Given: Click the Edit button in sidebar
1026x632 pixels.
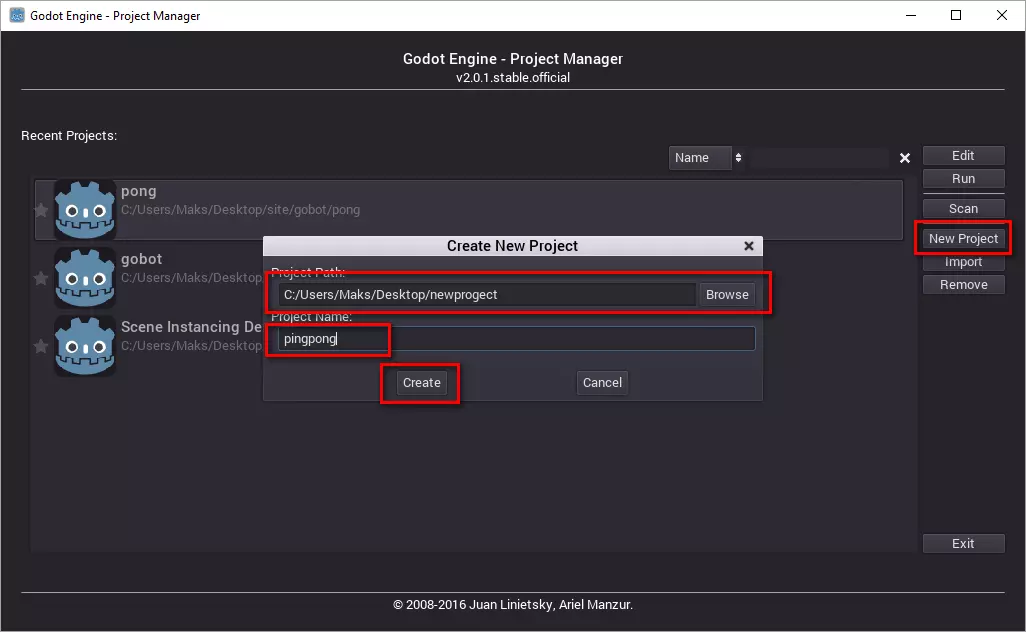Looking at the screenshot, I should [963, 156].
